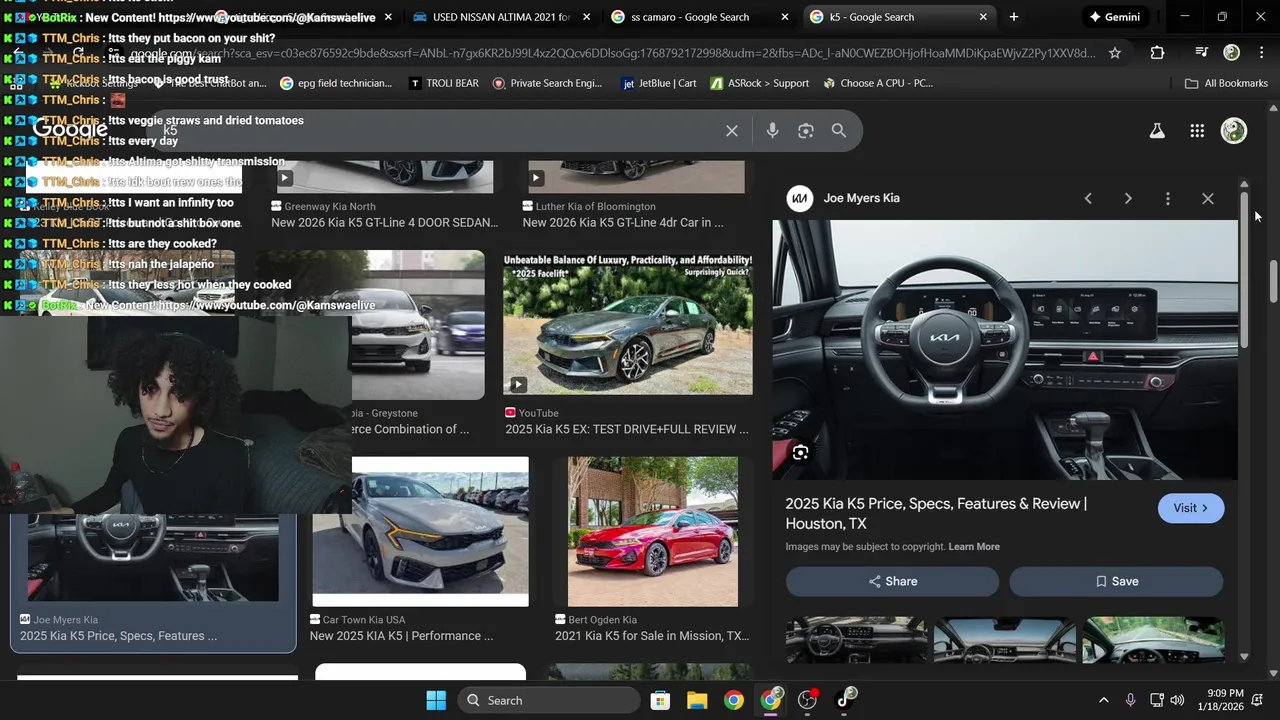1280x720 pixels.
Task: Open Google Search Labs flask icon
Action: [1157, 131]
